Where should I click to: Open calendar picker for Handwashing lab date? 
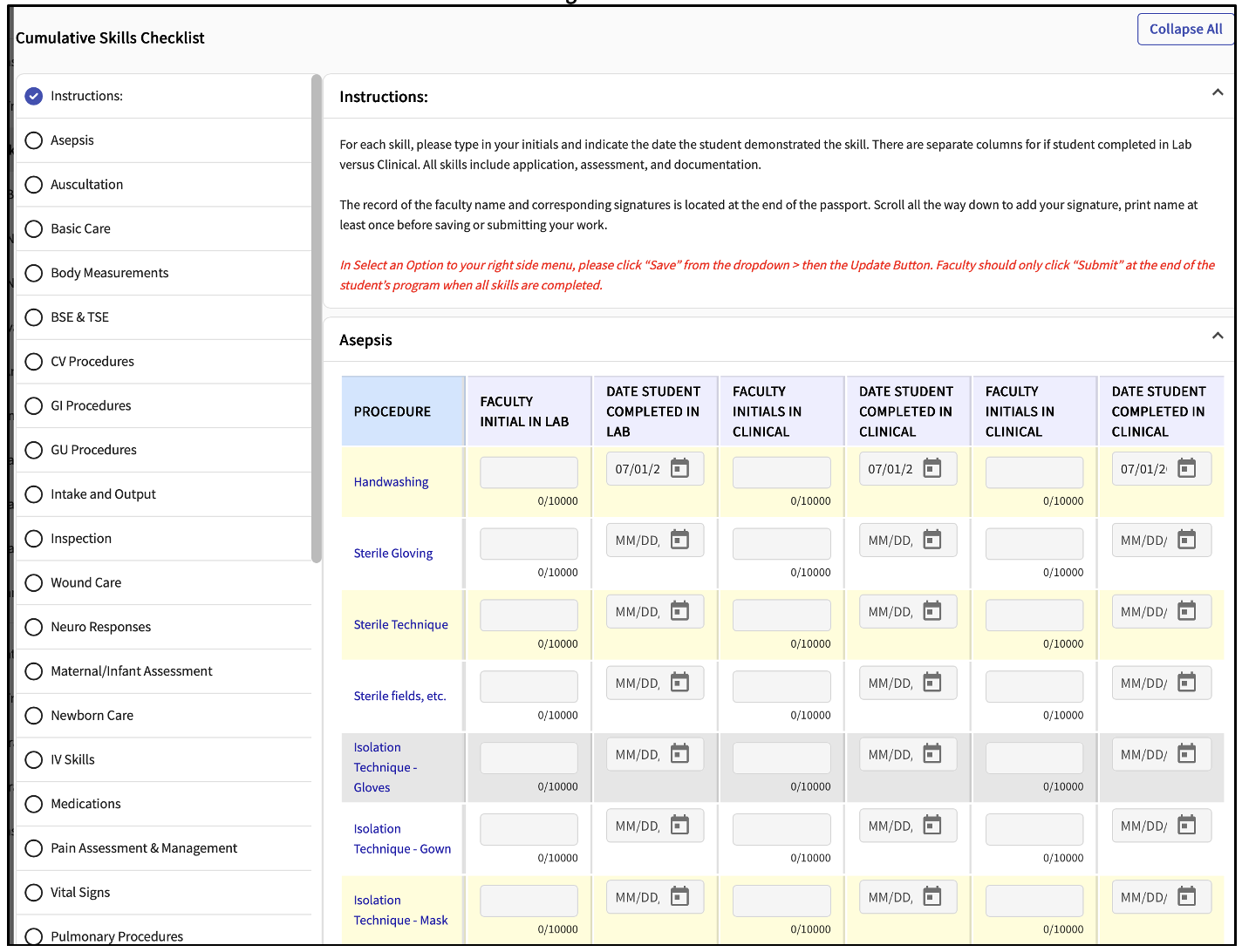679,469
